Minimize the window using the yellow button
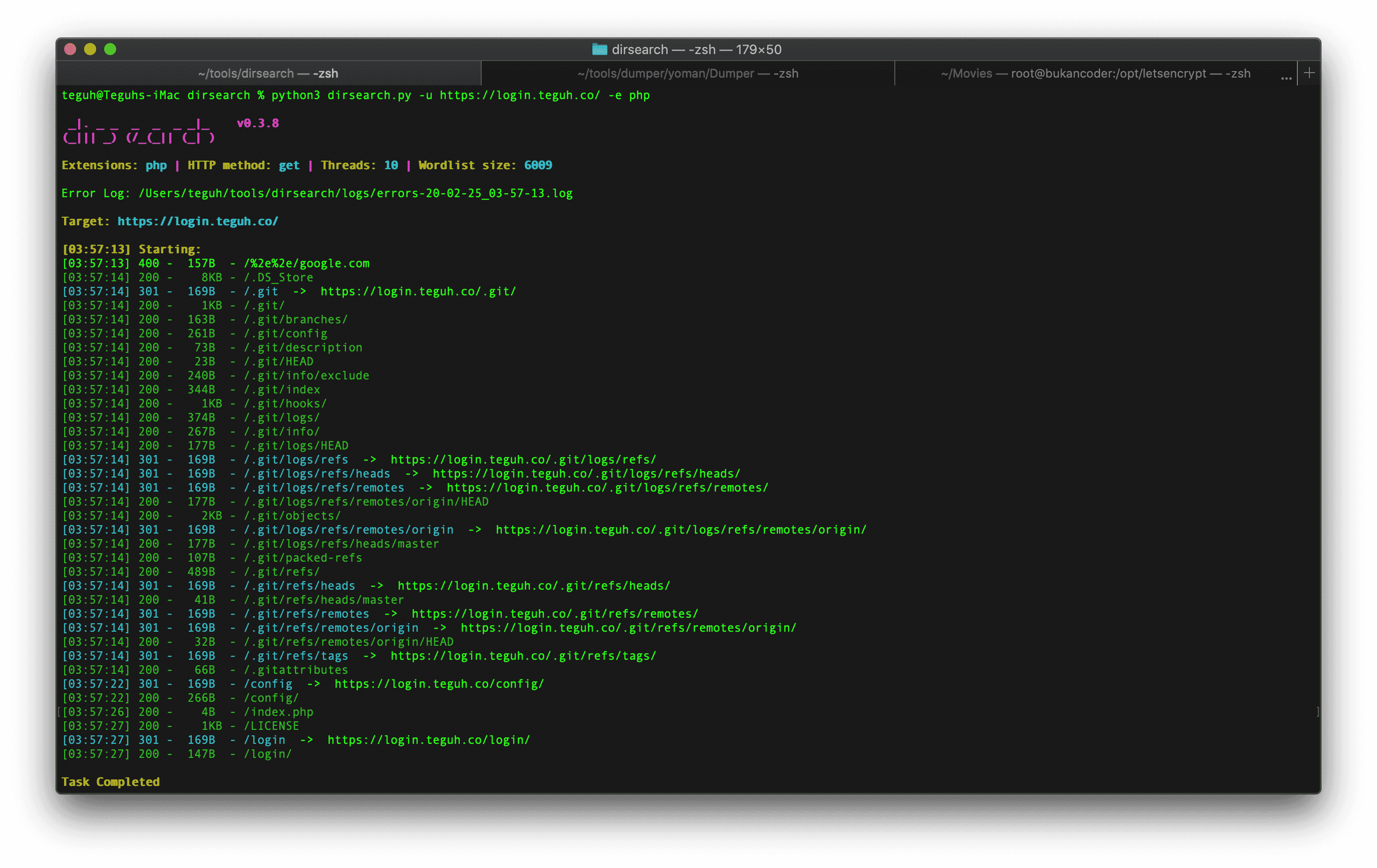1377x868 pixels. [x=90, y=50]
